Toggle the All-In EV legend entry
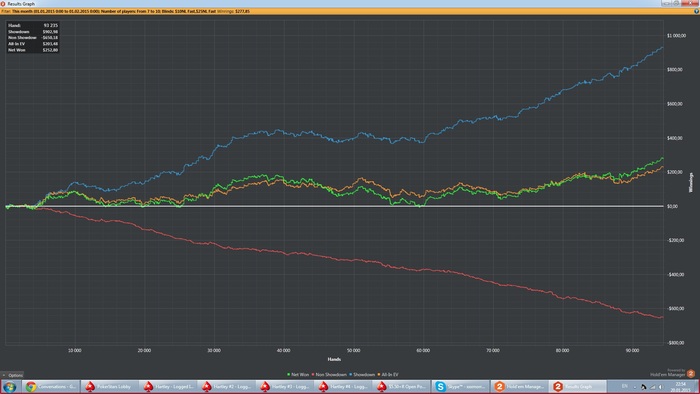This screenshot has height=394, width=700. [x=388, y=375]
